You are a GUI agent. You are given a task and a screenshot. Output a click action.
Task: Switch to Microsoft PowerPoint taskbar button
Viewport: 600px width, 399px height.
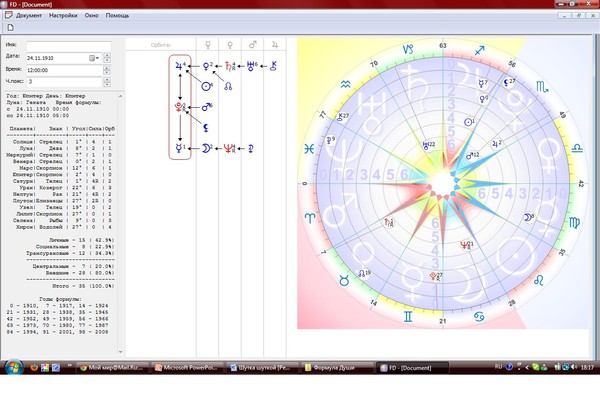[x=186, y=368]
